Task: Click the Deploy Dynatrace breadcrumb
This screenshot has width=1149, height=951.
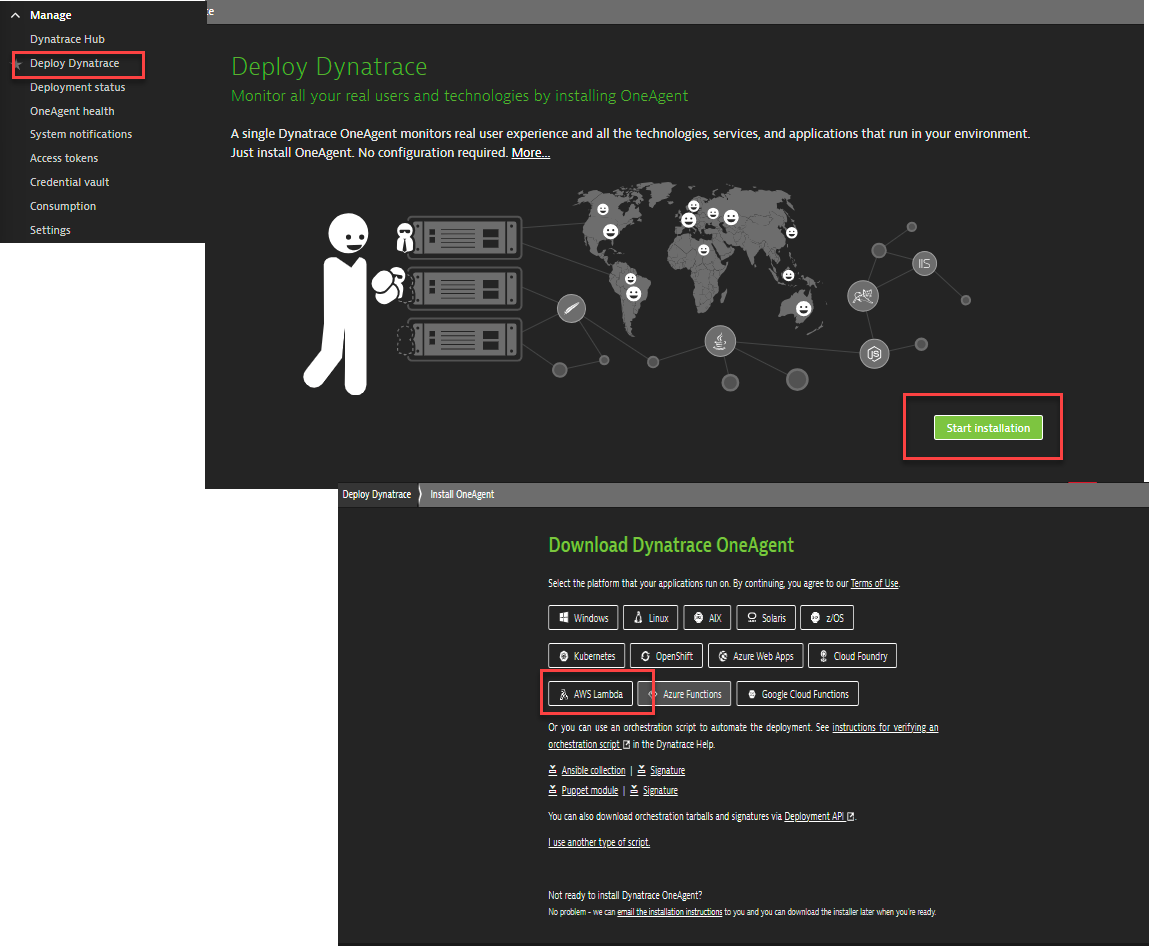Action: point(376,495)
